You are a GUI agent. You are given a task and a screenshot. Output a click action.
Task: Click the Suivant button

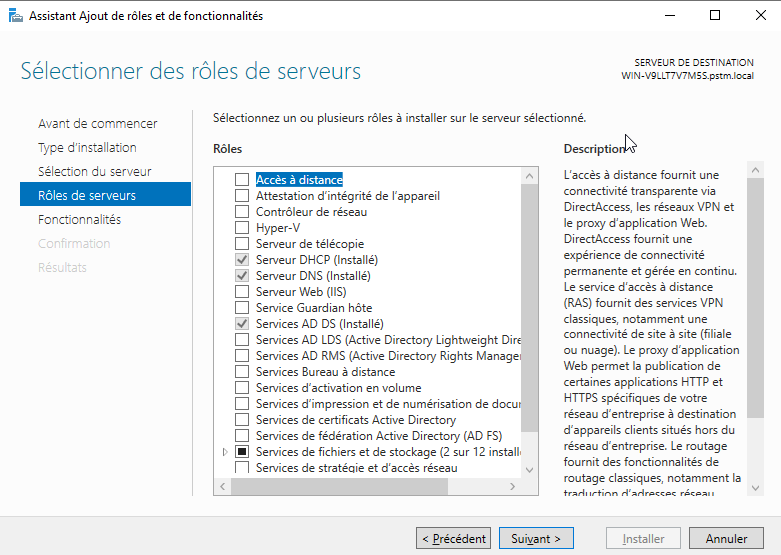click(x=536, y=539)
